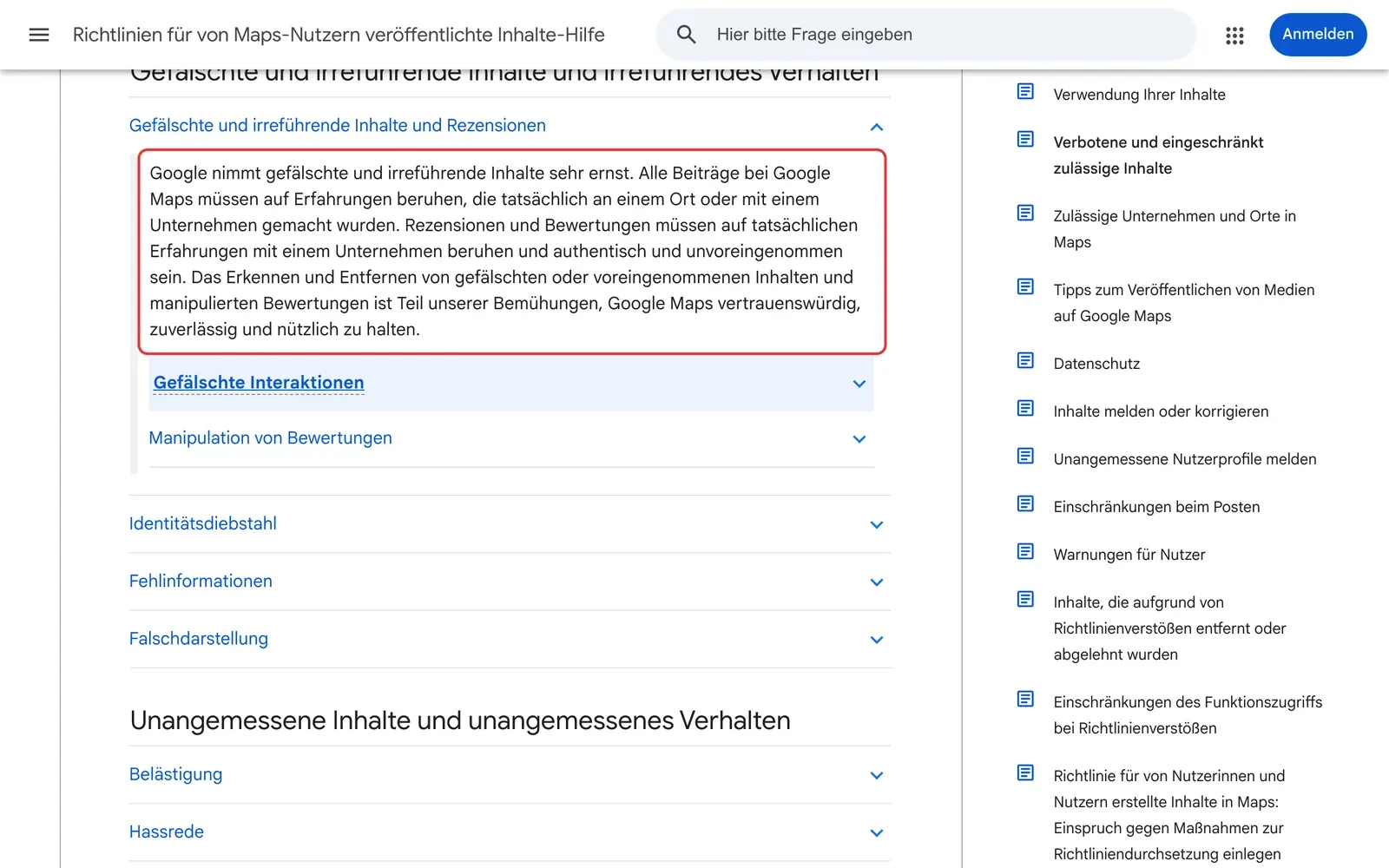Click the Anmelden sign-in button

click(x=1318, y=35)
